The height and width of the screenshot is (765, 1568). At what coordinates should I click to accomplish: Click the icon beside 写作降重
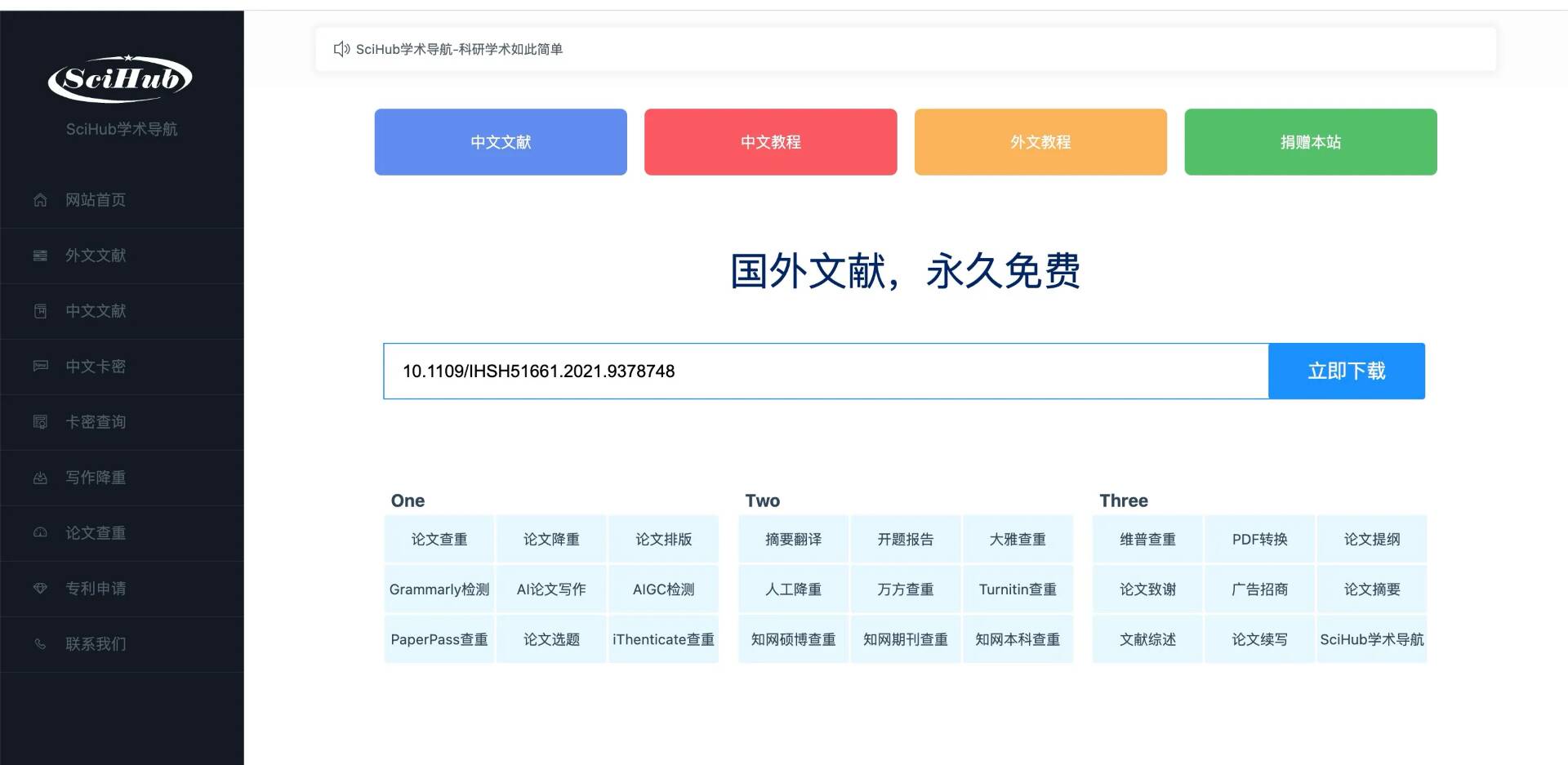point(40,478)
